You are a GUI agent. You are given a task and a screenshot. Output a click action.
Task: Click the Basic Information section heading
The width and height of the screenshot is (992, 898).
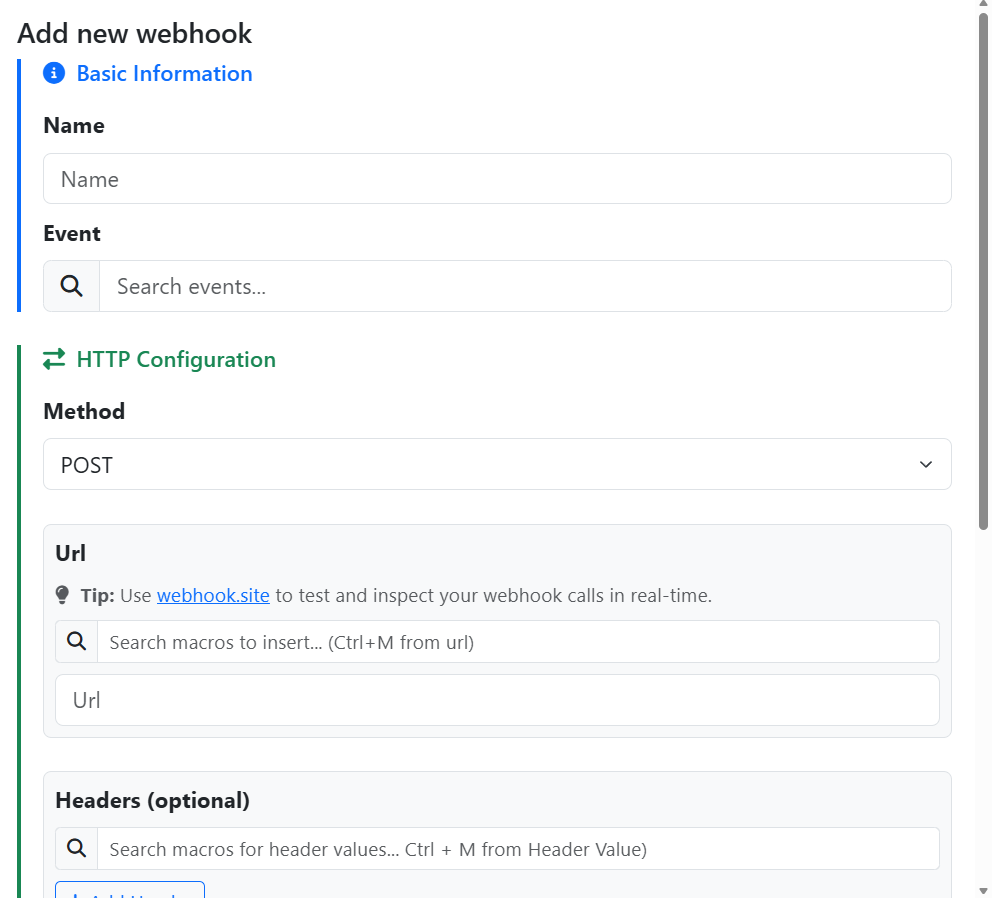[164, 74]
